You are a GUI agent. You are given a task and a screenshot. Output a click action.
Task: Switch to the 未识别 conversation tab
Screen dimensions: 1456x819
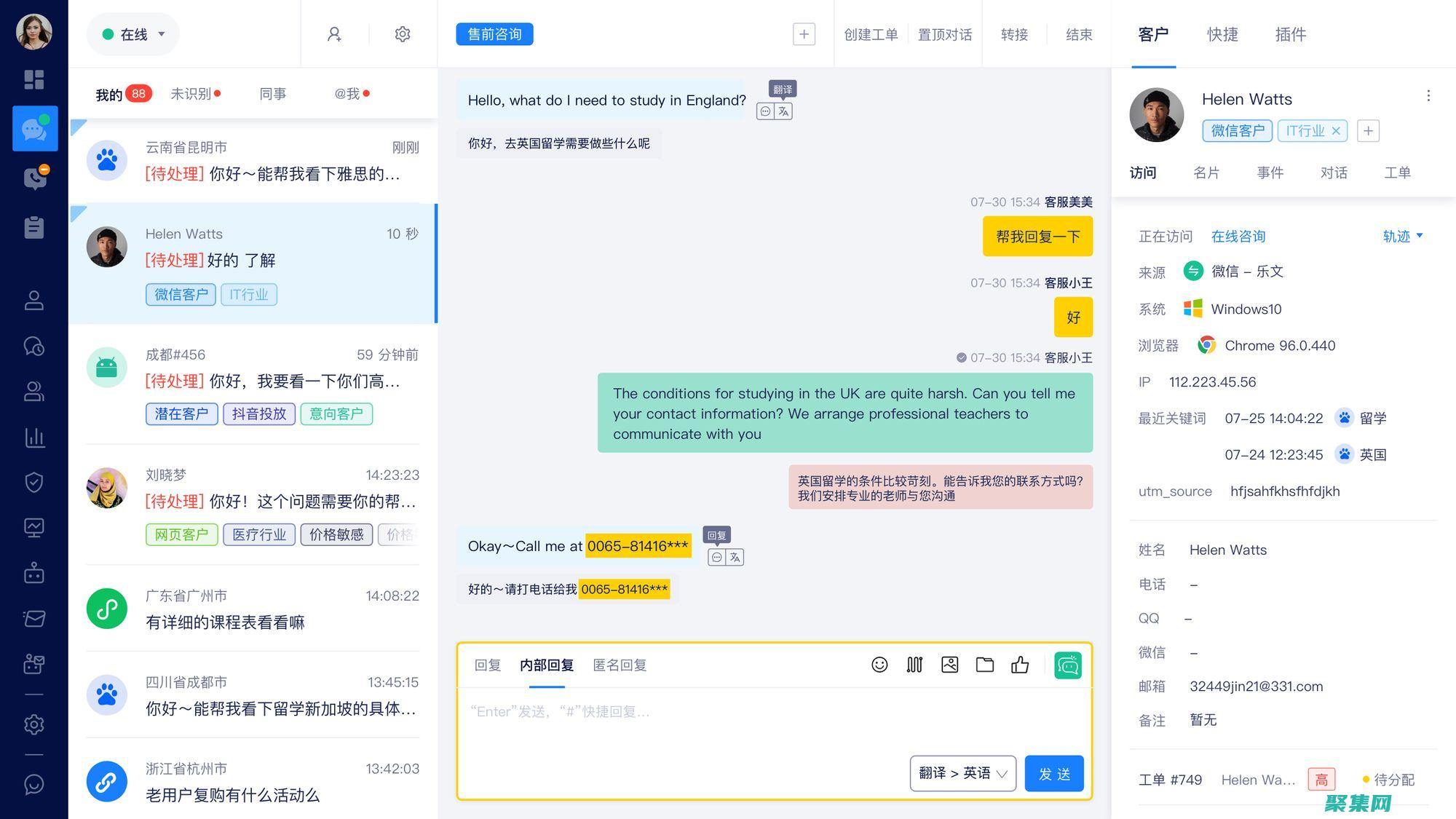(191, 93)
